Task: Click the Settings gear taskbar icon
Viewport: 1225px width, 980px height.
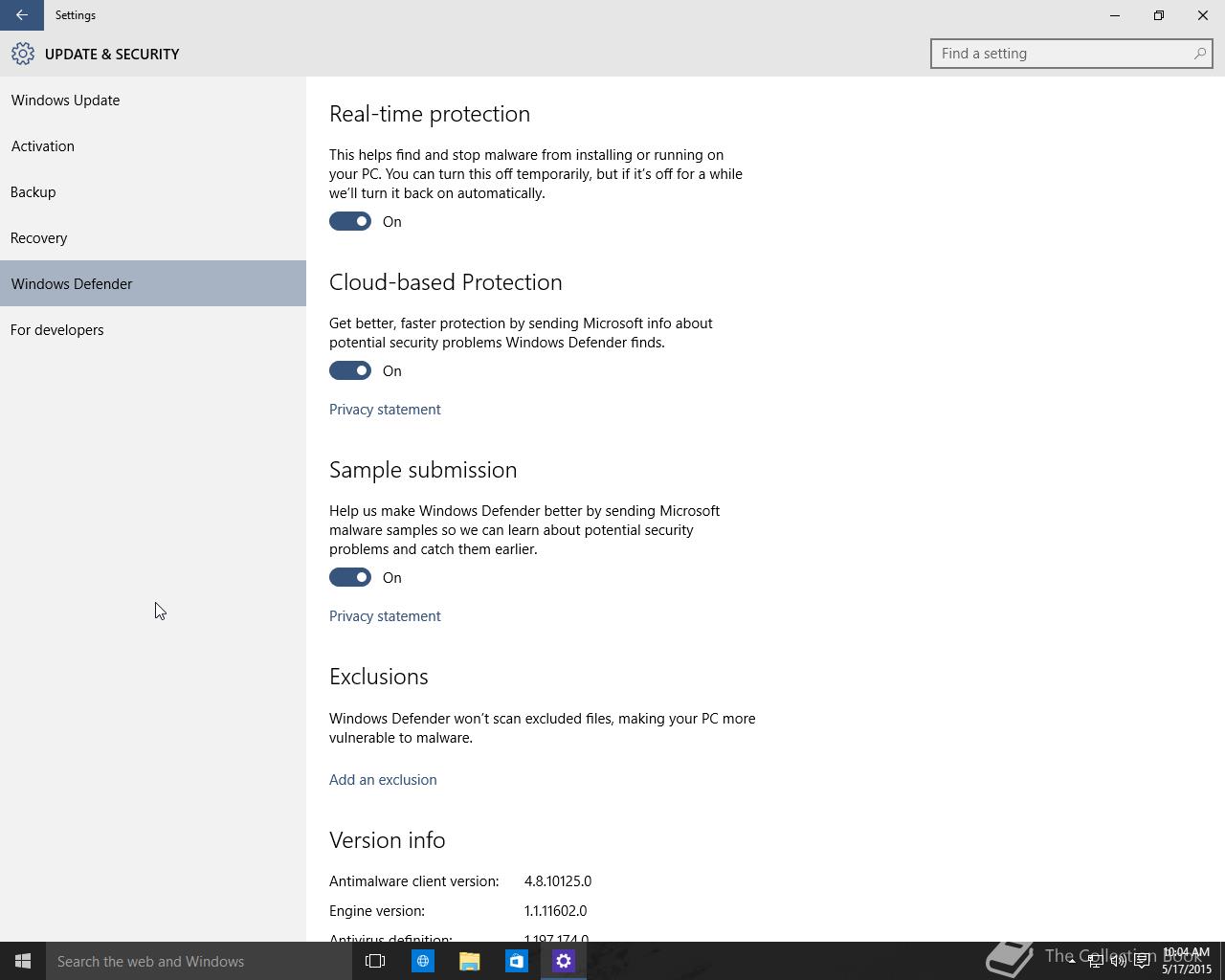Action: (x=563, y=961)
